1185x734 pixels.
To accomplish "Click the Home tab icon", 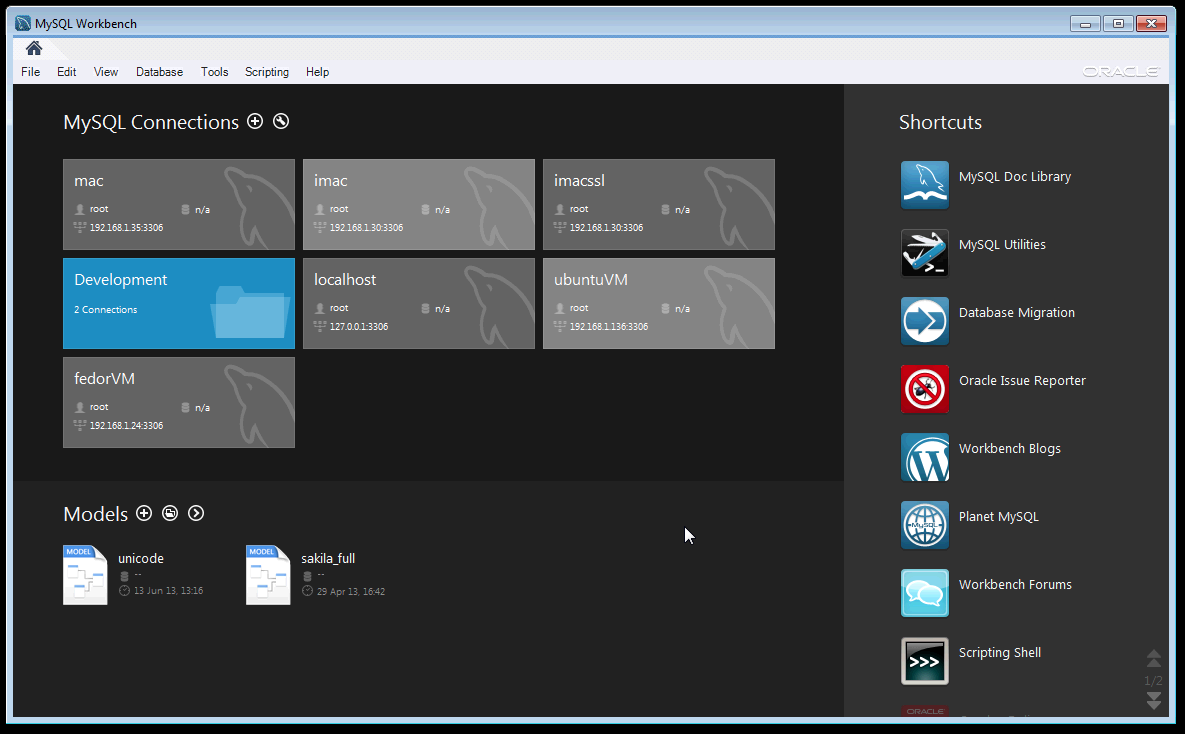I will click(x=34, y=49).
